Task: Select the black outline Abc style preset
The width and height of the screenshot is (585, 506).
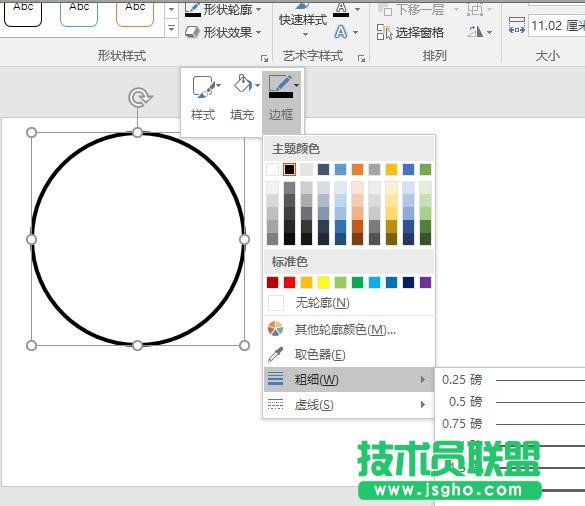Action: (23, 13)
